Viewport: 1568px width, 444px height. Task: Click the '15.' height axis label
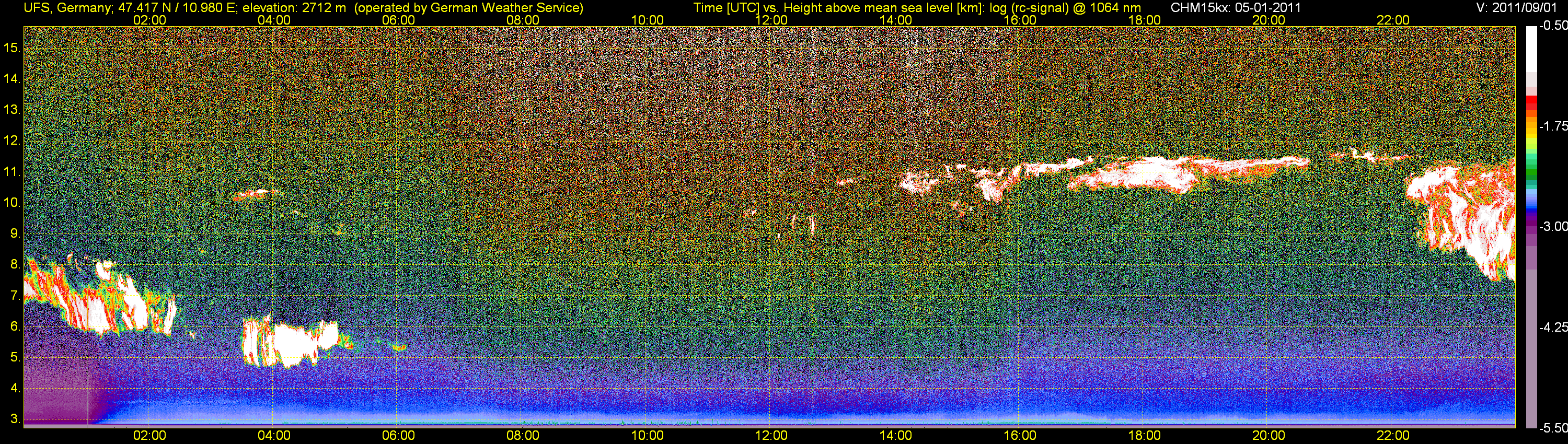click(x=12, y=48)
